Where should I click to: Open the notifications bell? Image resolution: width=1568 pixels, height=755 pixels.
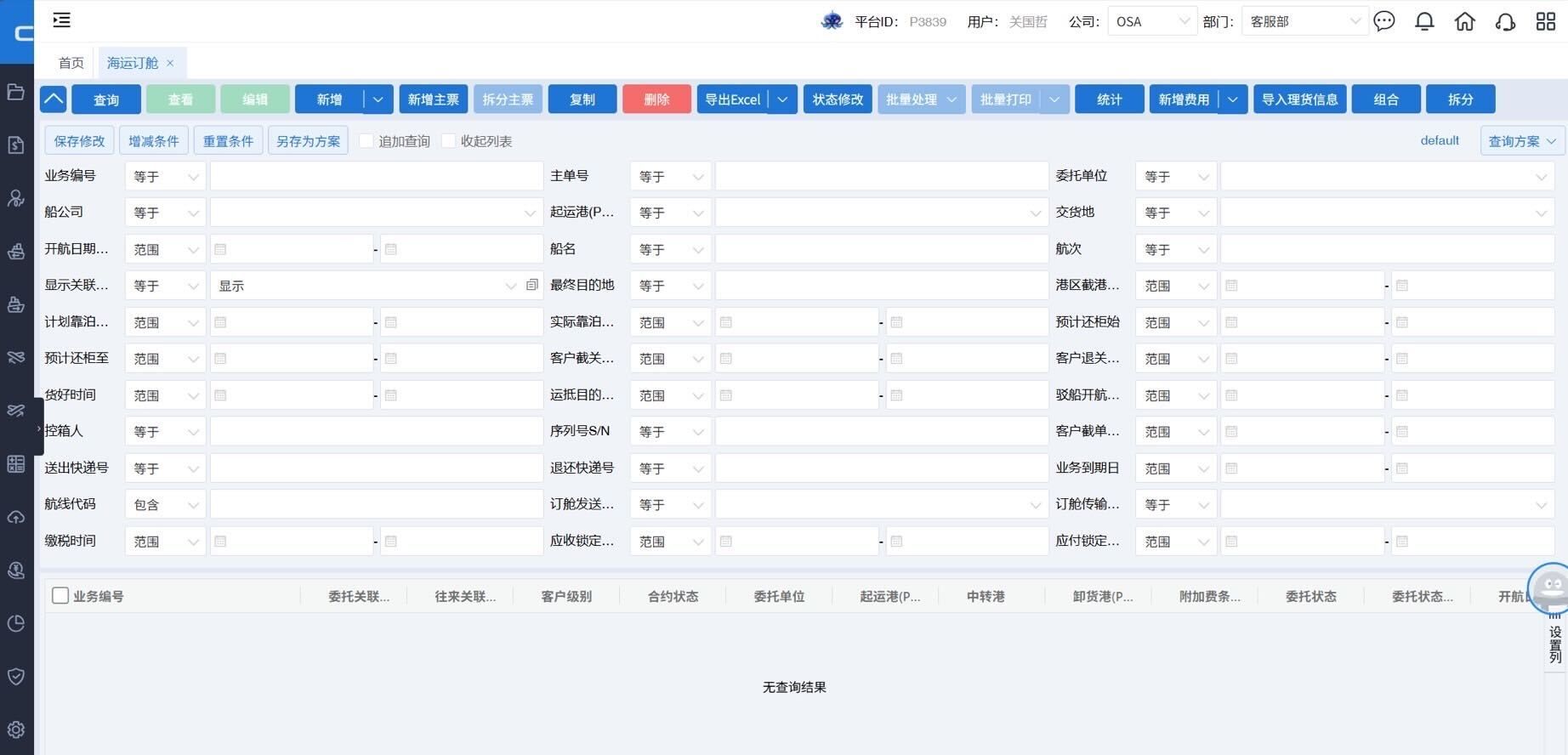tap(1424, 21)
